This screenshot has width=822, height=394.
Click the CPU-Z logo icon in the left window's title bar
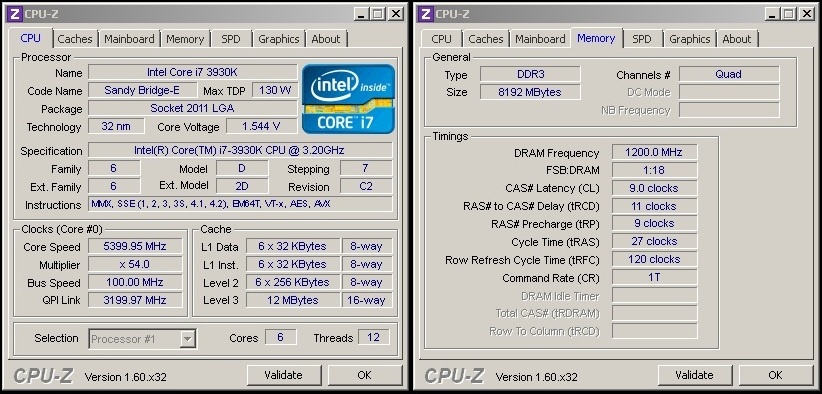pyautogui.click(x=15, y=14)
